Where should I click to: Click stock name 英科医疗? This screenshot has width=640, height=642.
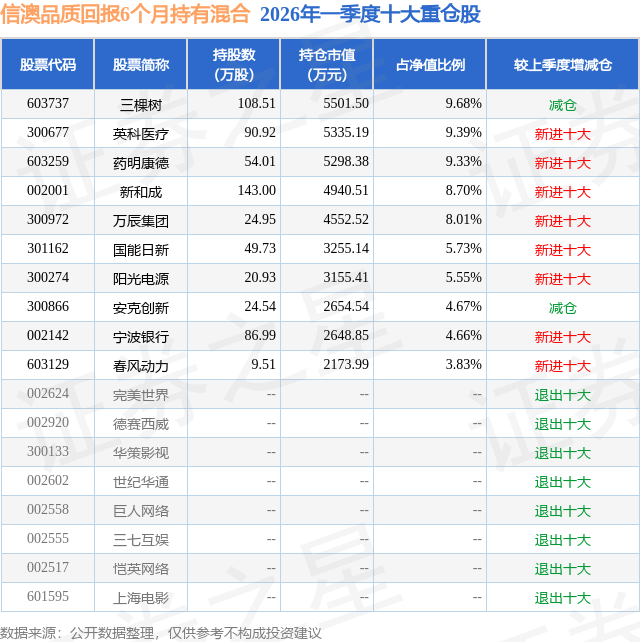[x=141, y=134]
